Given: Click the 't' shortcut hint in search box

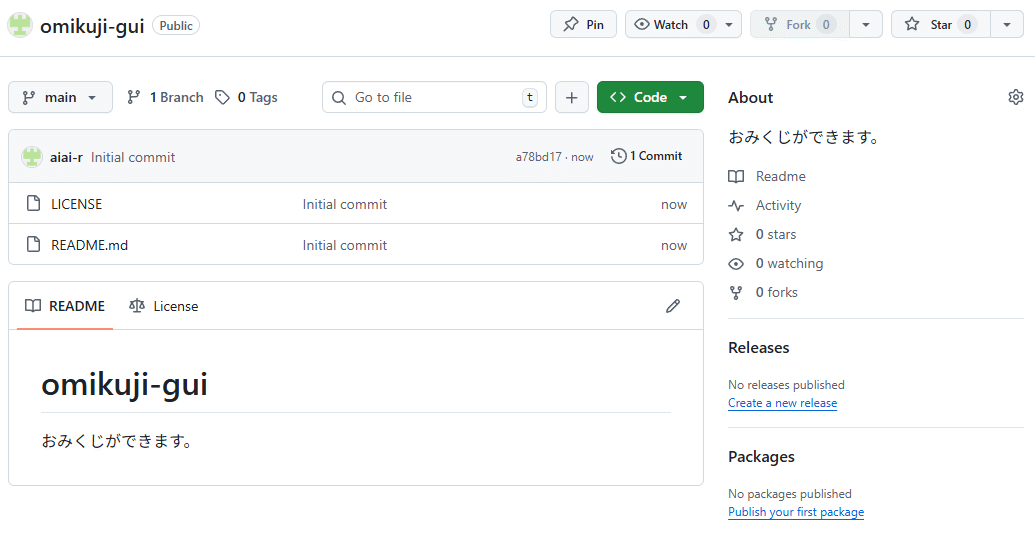Looking at the screenshot, I should tap(529, 97).
